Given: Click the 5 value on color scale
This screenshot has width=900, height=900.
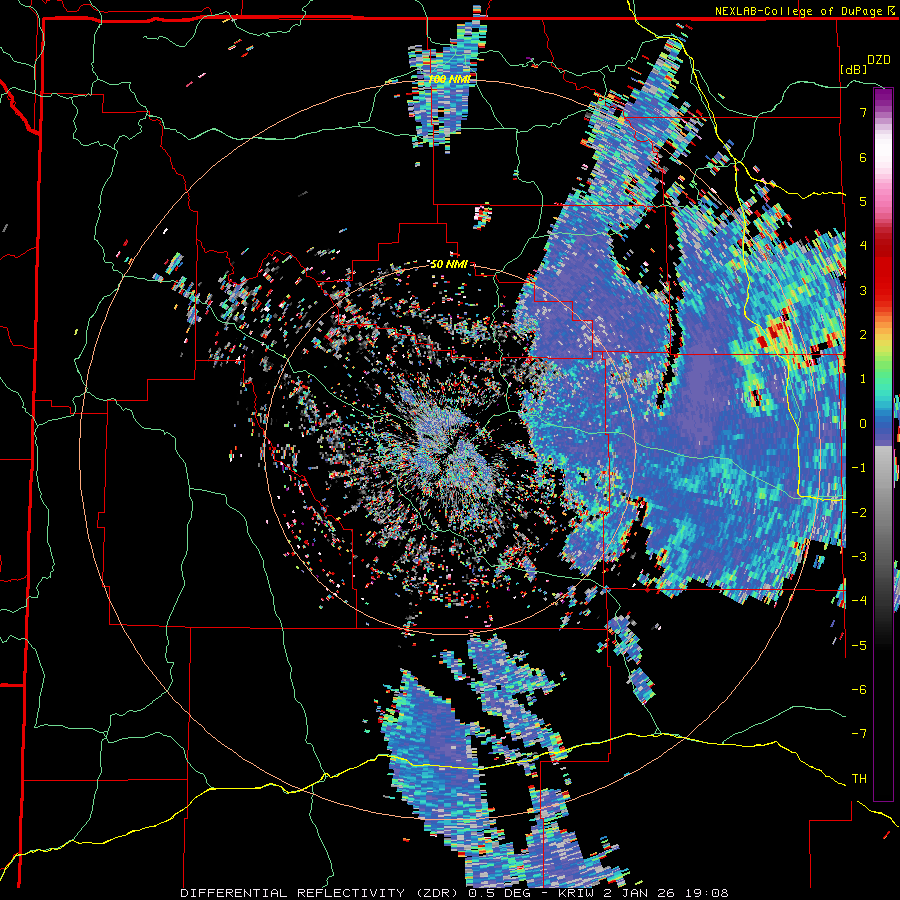Looking at the screenshot, I should point(863,201).
